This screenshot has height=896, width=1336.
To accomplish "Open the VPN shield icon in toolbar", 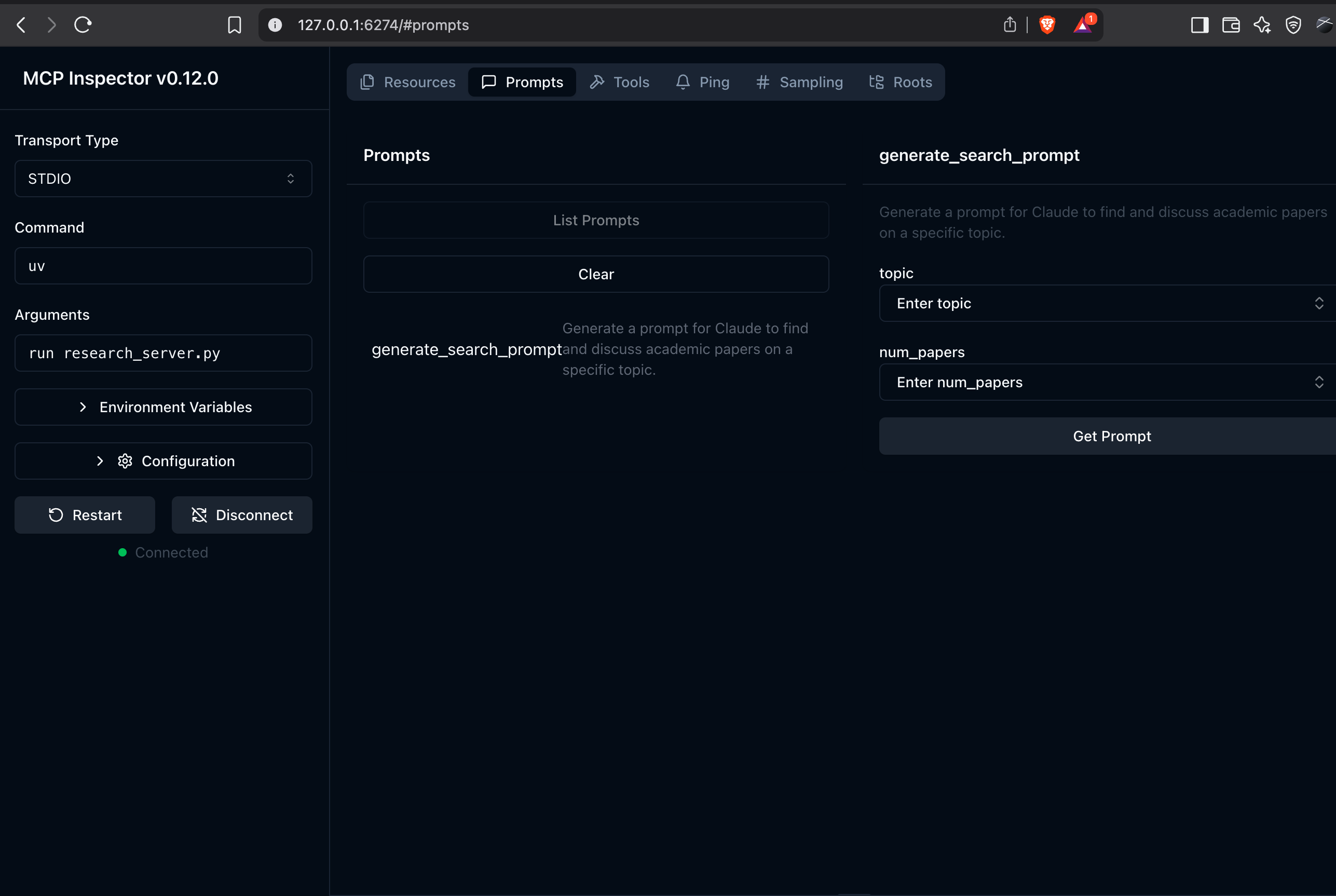I will 1293,24.
